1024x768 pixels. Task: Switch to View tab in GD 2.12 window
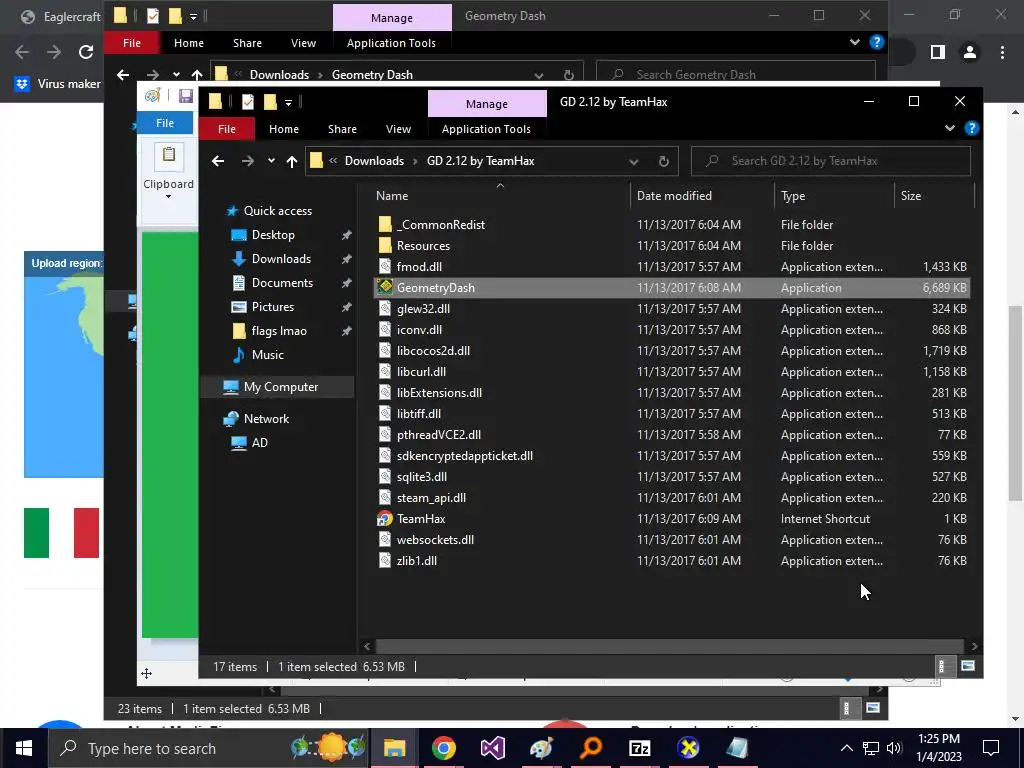398,129
